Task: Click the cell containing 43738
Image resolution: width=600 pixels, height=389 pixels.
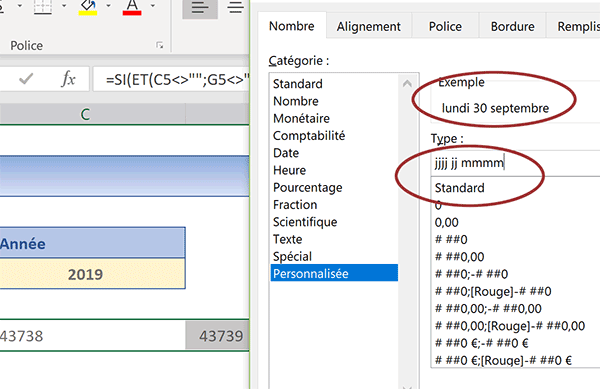Action: click(x=92, y=335)
